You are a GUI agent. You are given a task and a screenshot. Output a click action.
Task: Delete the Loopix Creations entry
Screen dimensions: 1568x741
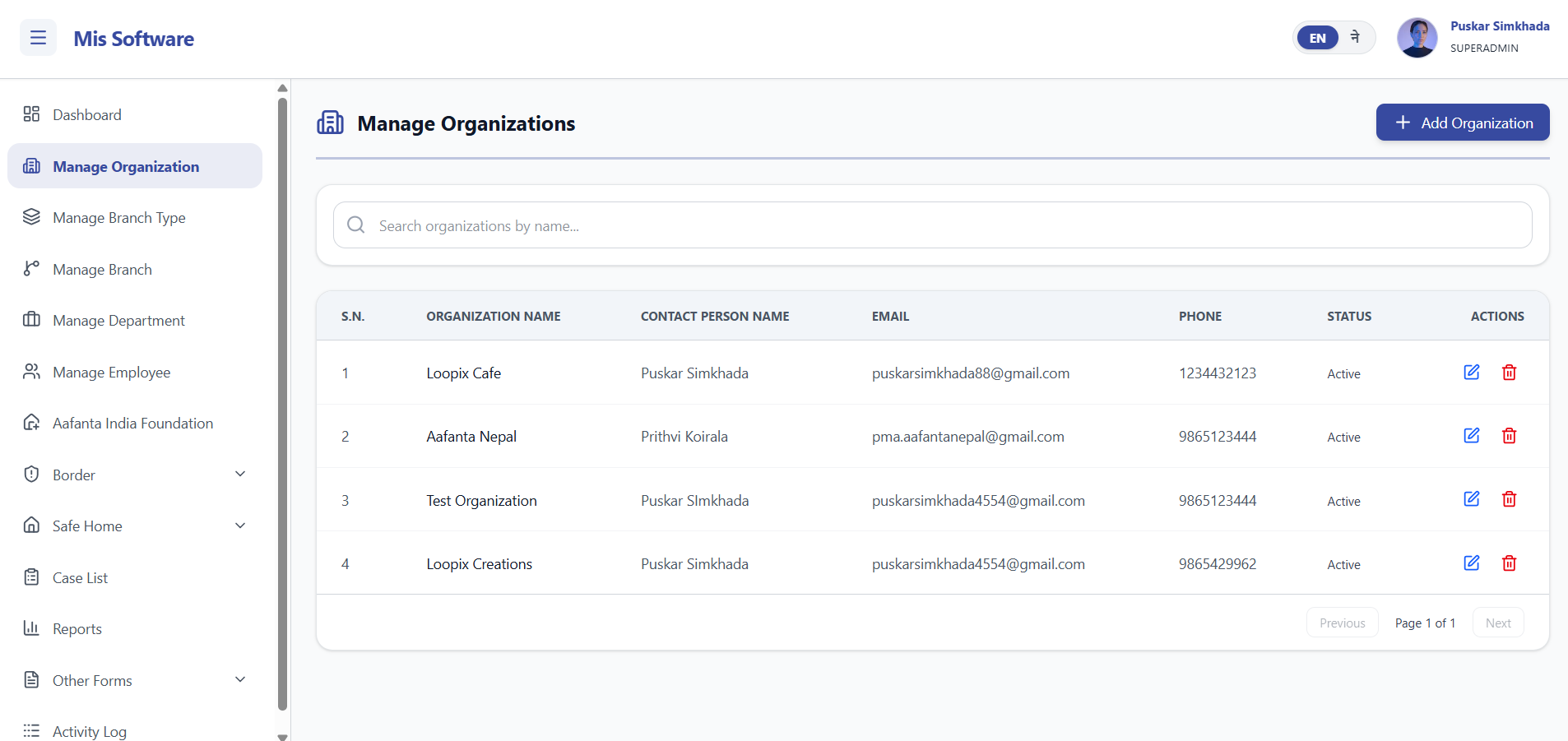pos(1509,563)
